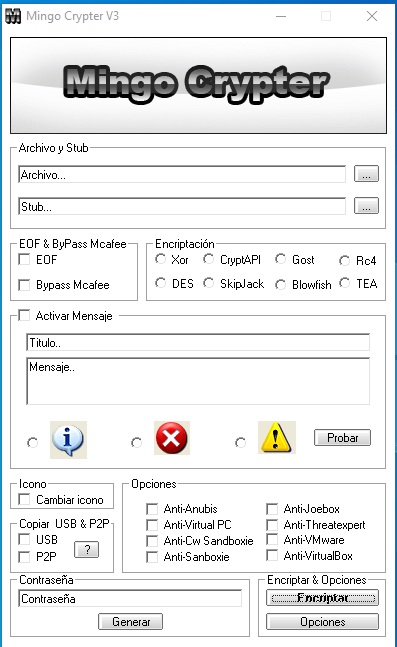Choose the error message type radio button

coord(137,442)
